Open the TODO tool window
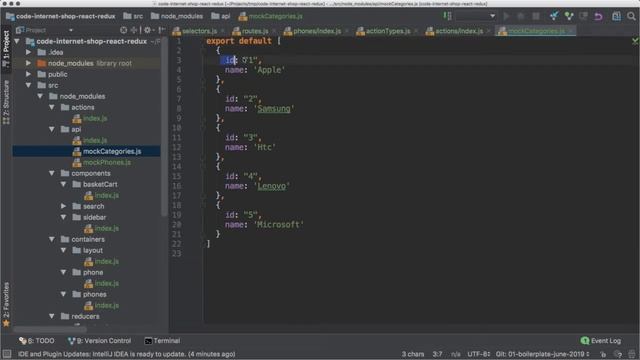This screenshot has width=640, height=360. coord(36,341)
